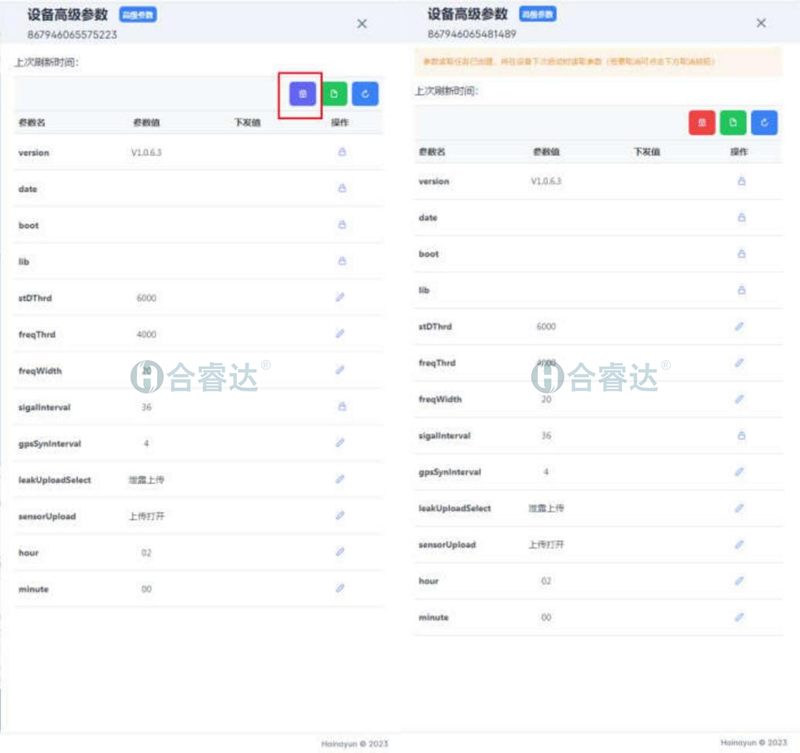The width and height of the screenshot is (800, 753).
Task: Edit stDThrd parameter in left panel
Action: (341, 298)
